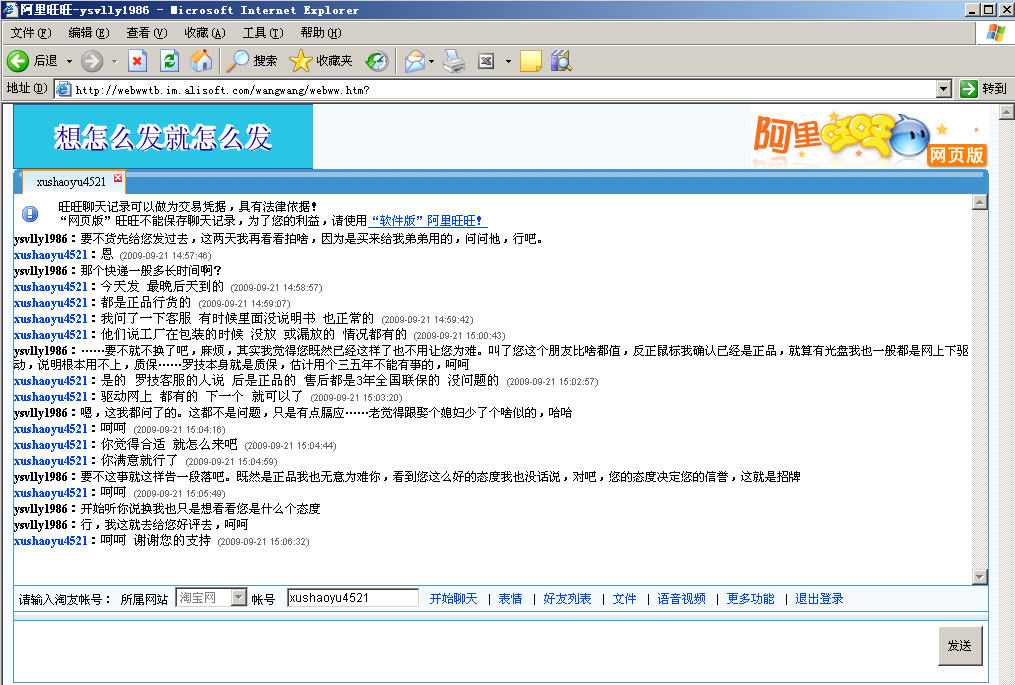Image resolution: width=1015 pixels, height=685 pixels.
Task: Click the yellow note toolbar icon
Action: 530,61
